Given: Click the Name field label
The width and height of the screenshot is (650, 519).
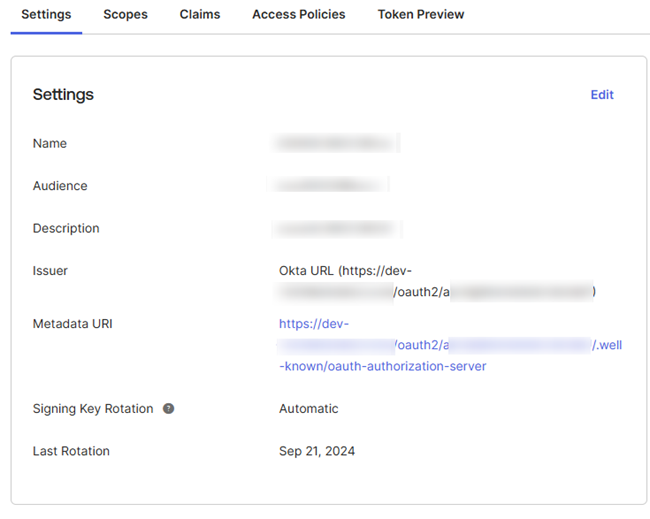Looking at the screenshot, I should pos(50,144).
